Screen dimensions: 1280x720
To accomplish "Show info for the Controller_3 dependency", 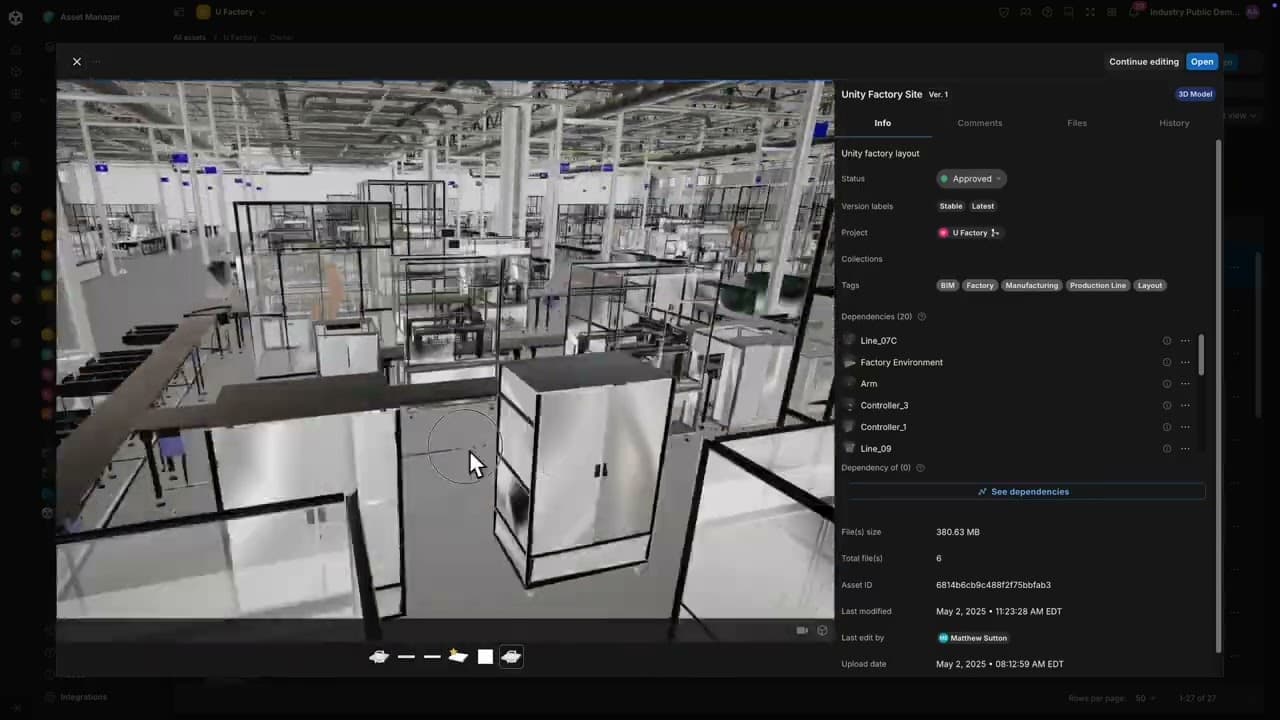I will (x=1166, y=405).
